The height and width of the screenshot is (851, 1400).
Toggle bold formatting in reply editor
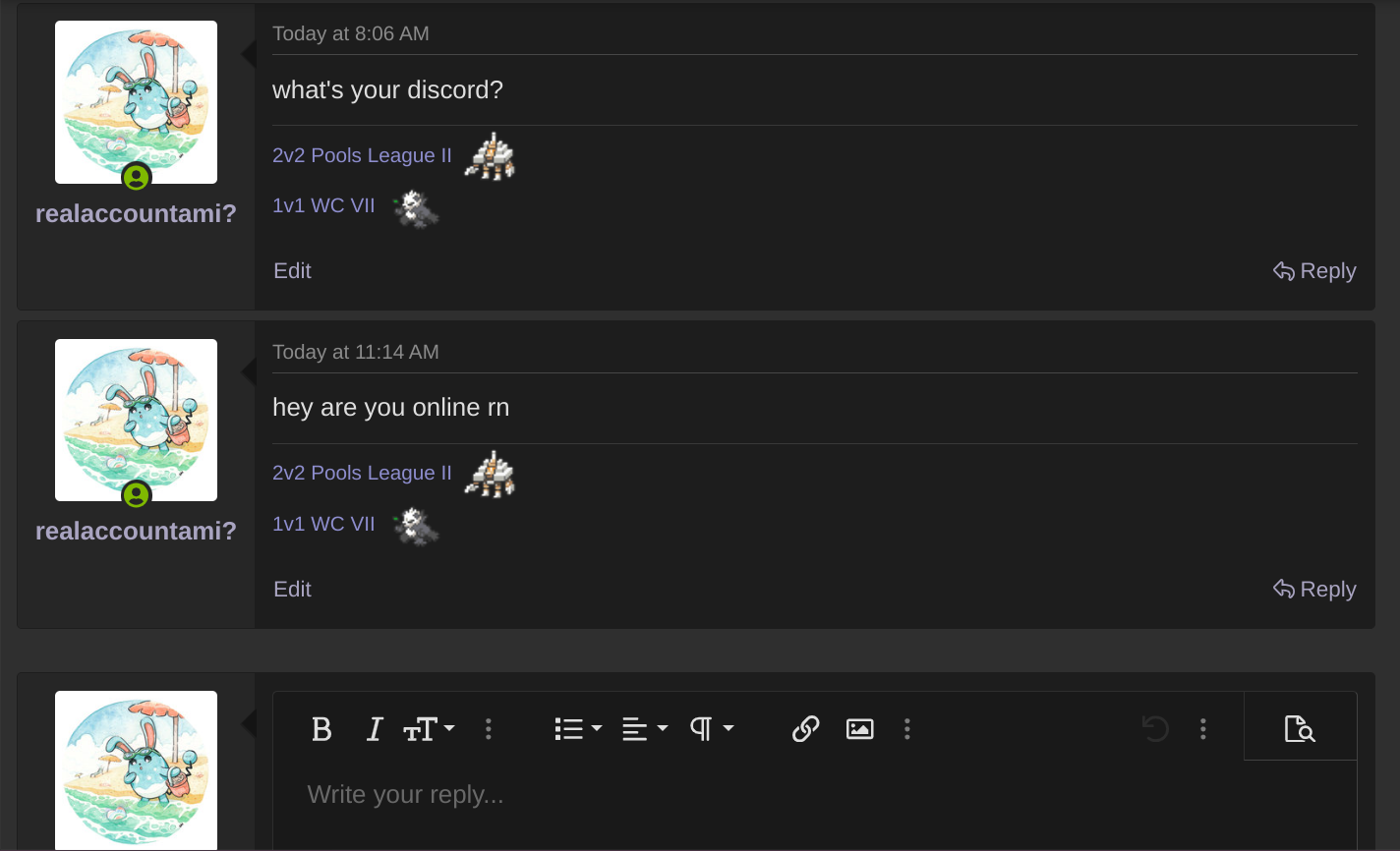[321, 729]
